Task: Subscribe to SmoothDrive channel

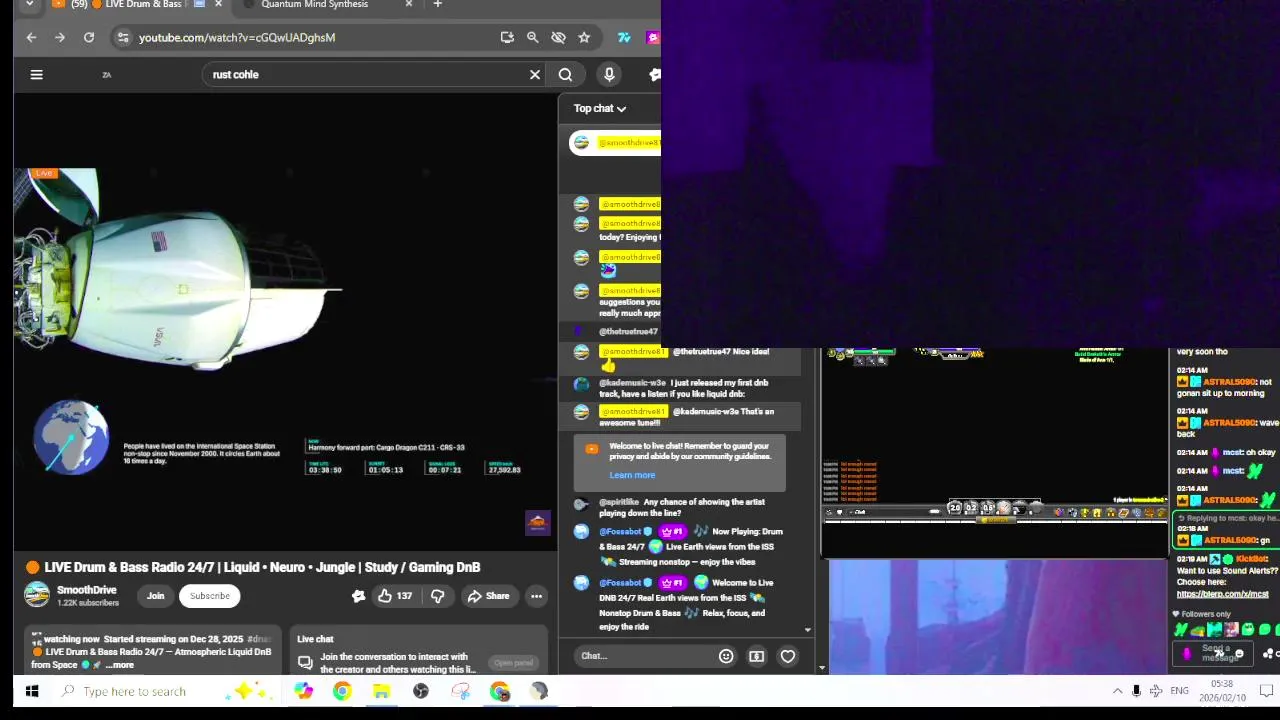Action: [210, 596]
